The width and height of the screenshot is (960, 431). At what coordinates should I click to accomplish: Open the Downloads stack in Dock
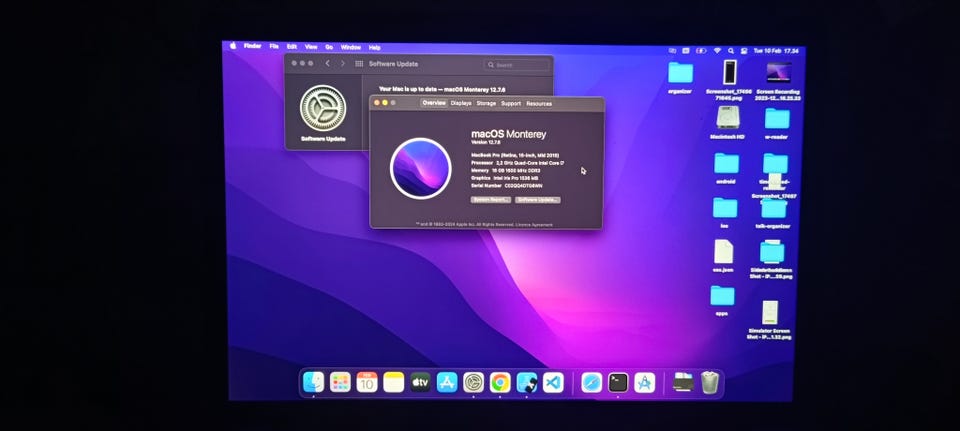coord(683,382)
